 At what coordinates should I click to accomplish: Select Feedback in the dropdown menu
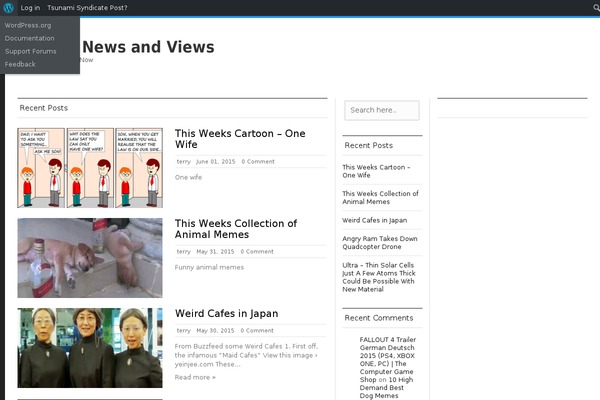tap(20, 64)
